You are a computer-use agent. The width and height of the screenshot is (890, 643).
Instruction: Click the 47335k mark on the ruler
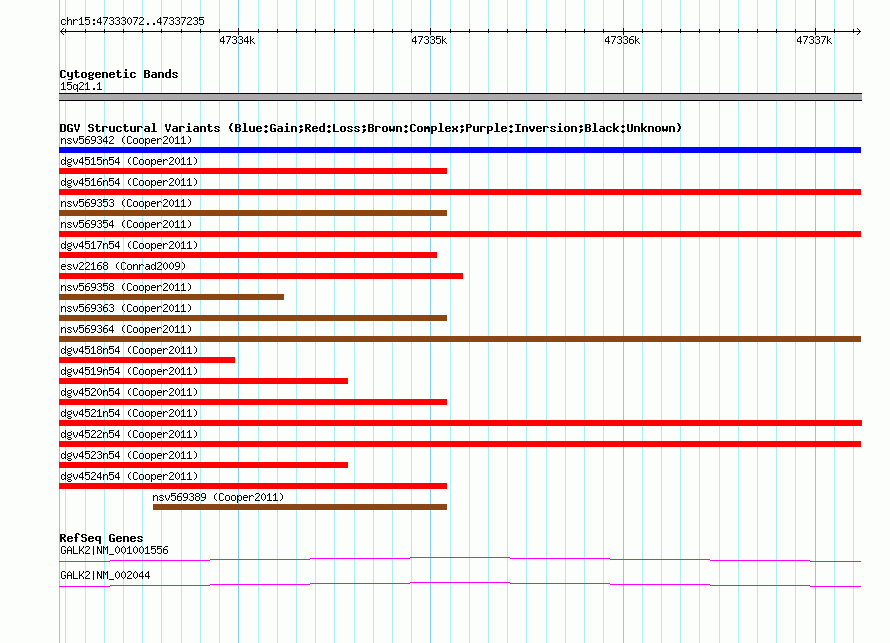click(430, 41)
